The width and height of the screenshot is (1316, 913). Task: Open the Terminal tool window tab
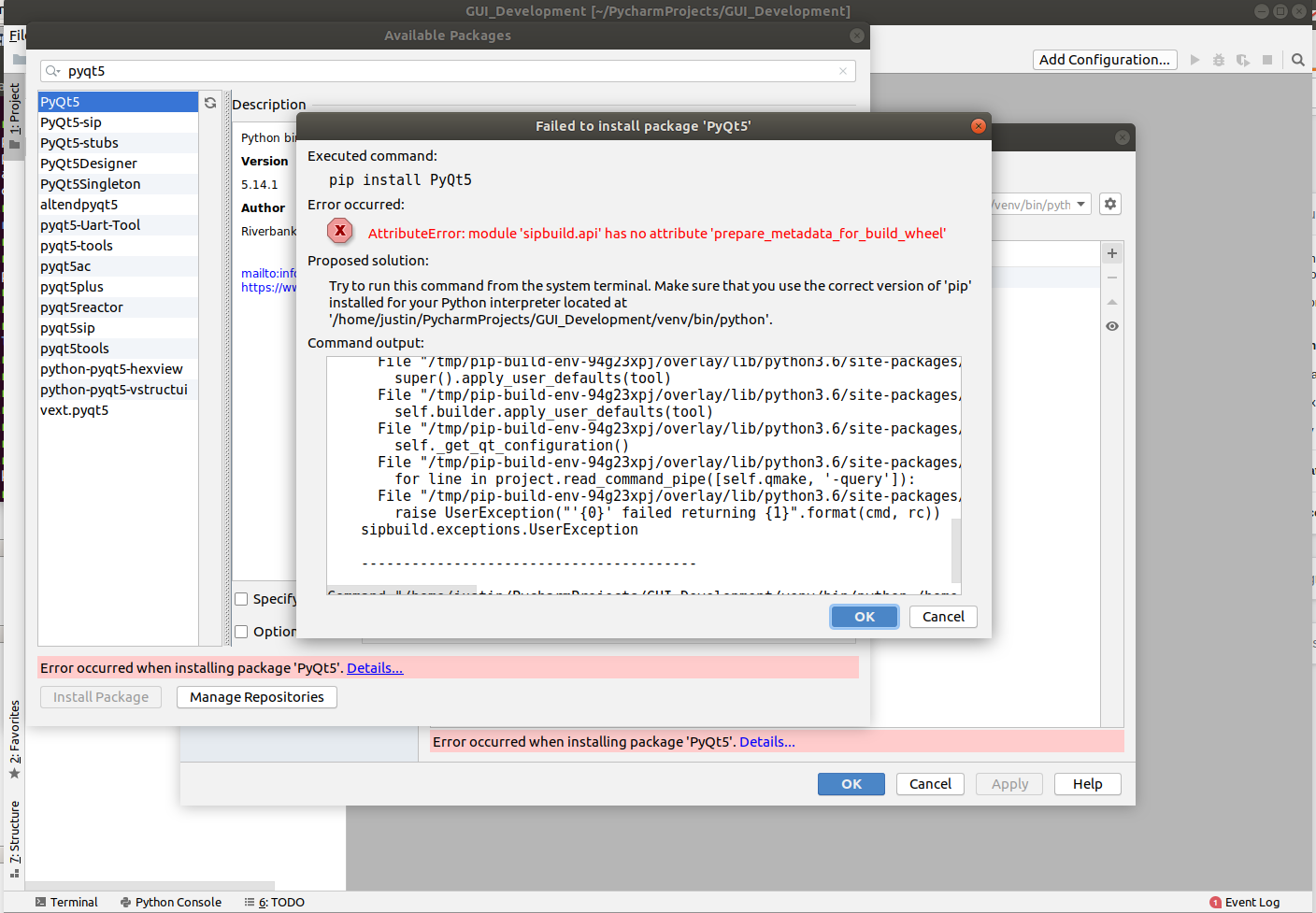[x=66, y=902]
